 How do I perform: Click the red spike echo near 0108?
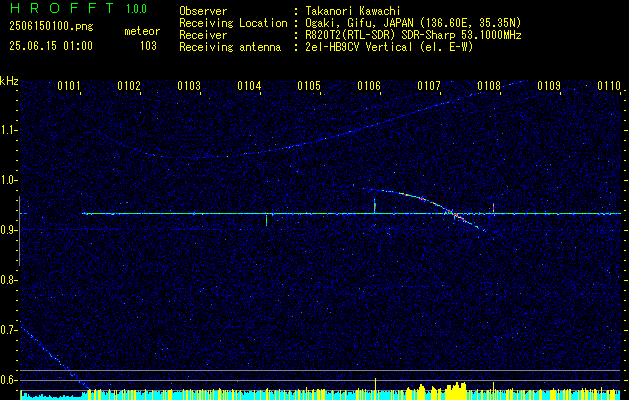pos(493,208)
